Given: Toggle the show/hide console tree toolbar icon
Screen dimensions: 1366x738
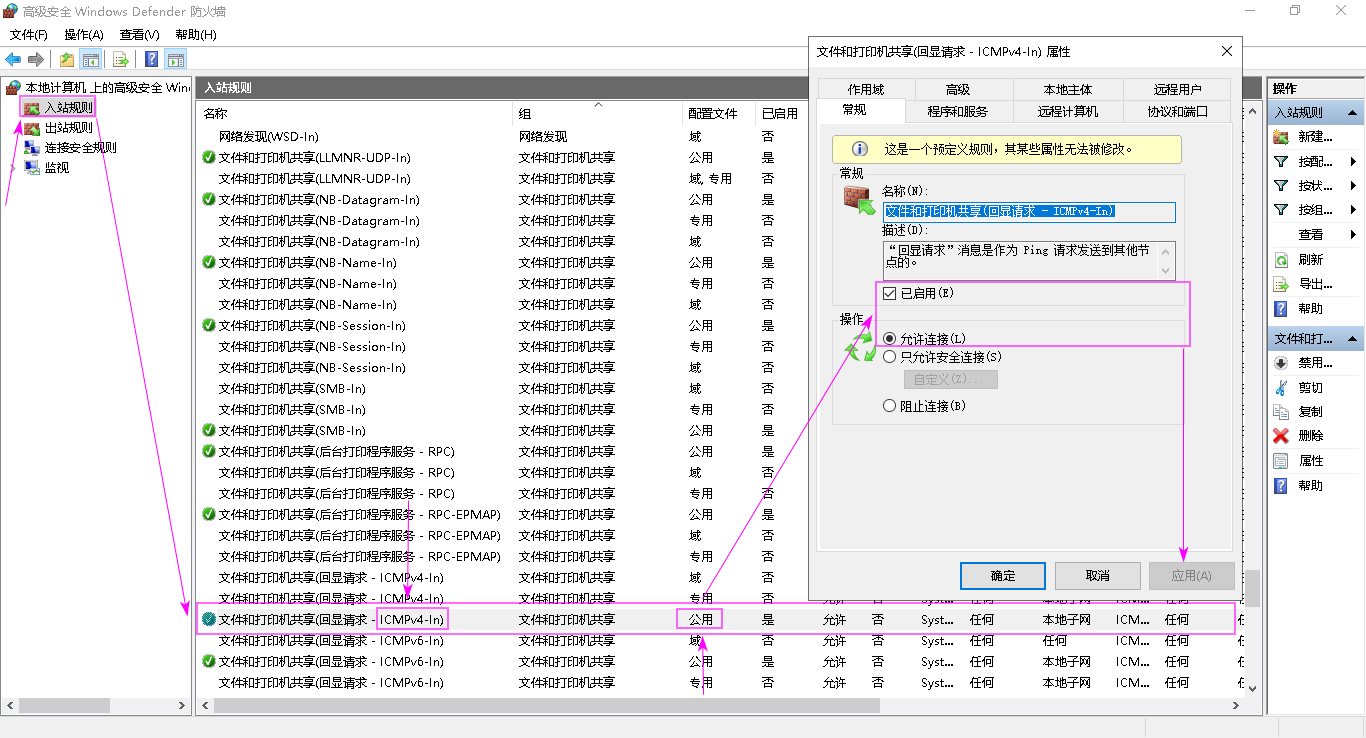Looking at the screenshot, I should coord(91,59).
